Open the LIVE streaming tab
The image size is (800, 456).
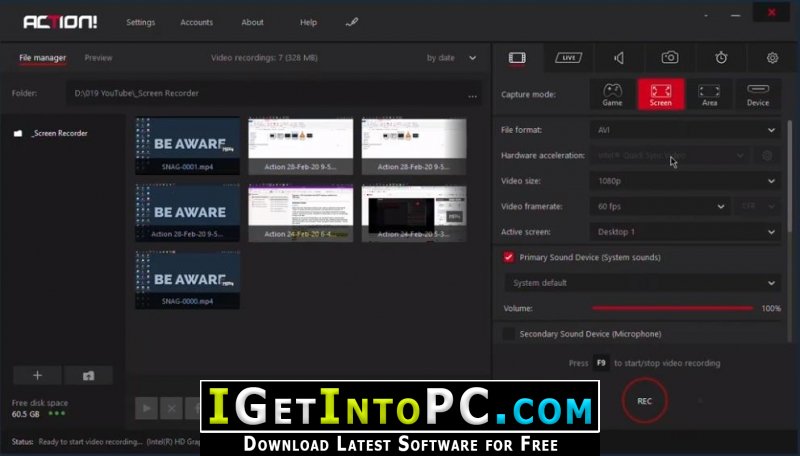point(568,58)
